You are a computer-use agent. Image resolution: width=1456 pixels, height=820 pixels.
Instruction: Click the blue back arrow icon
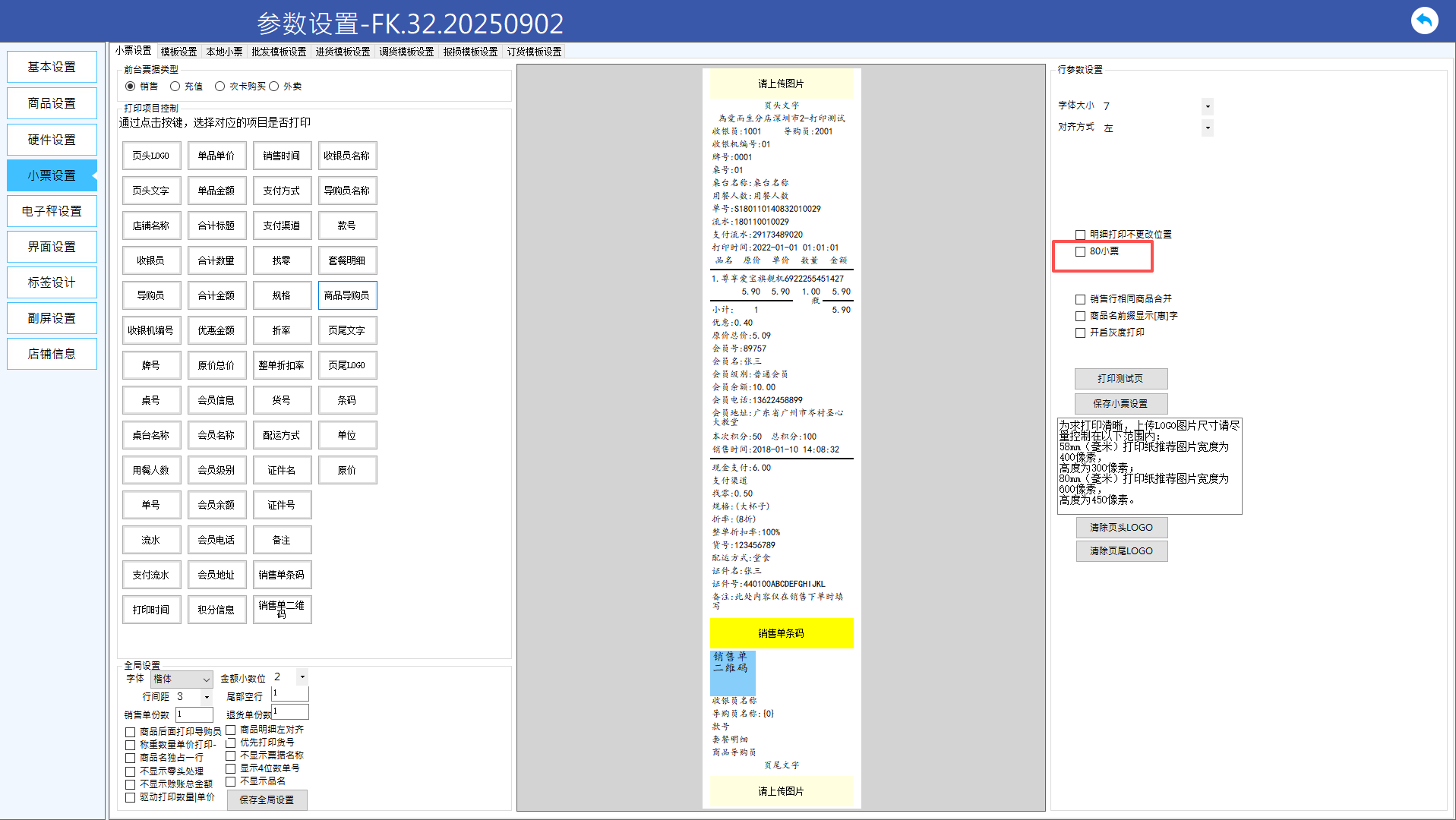[x=1424, y=20]
